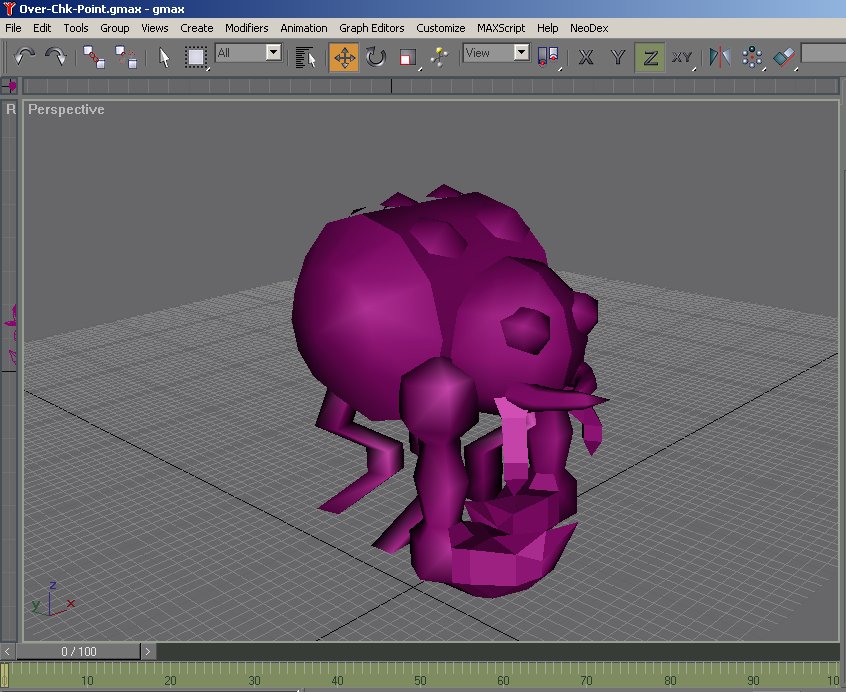Open the Help menu

pos(547,28)
